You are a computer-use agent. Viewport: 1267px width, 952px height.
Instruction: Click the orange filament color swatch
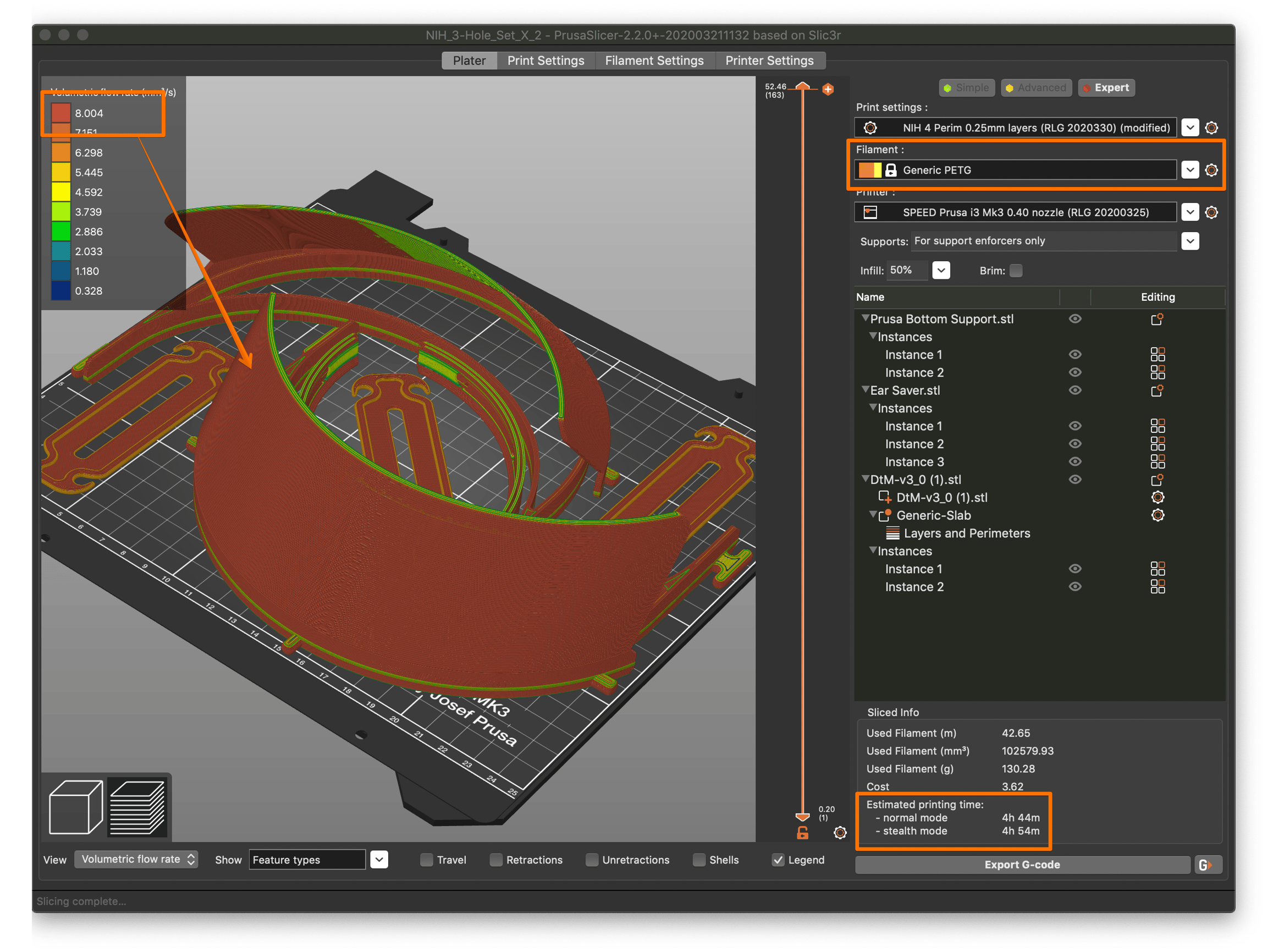coord(866,170)
